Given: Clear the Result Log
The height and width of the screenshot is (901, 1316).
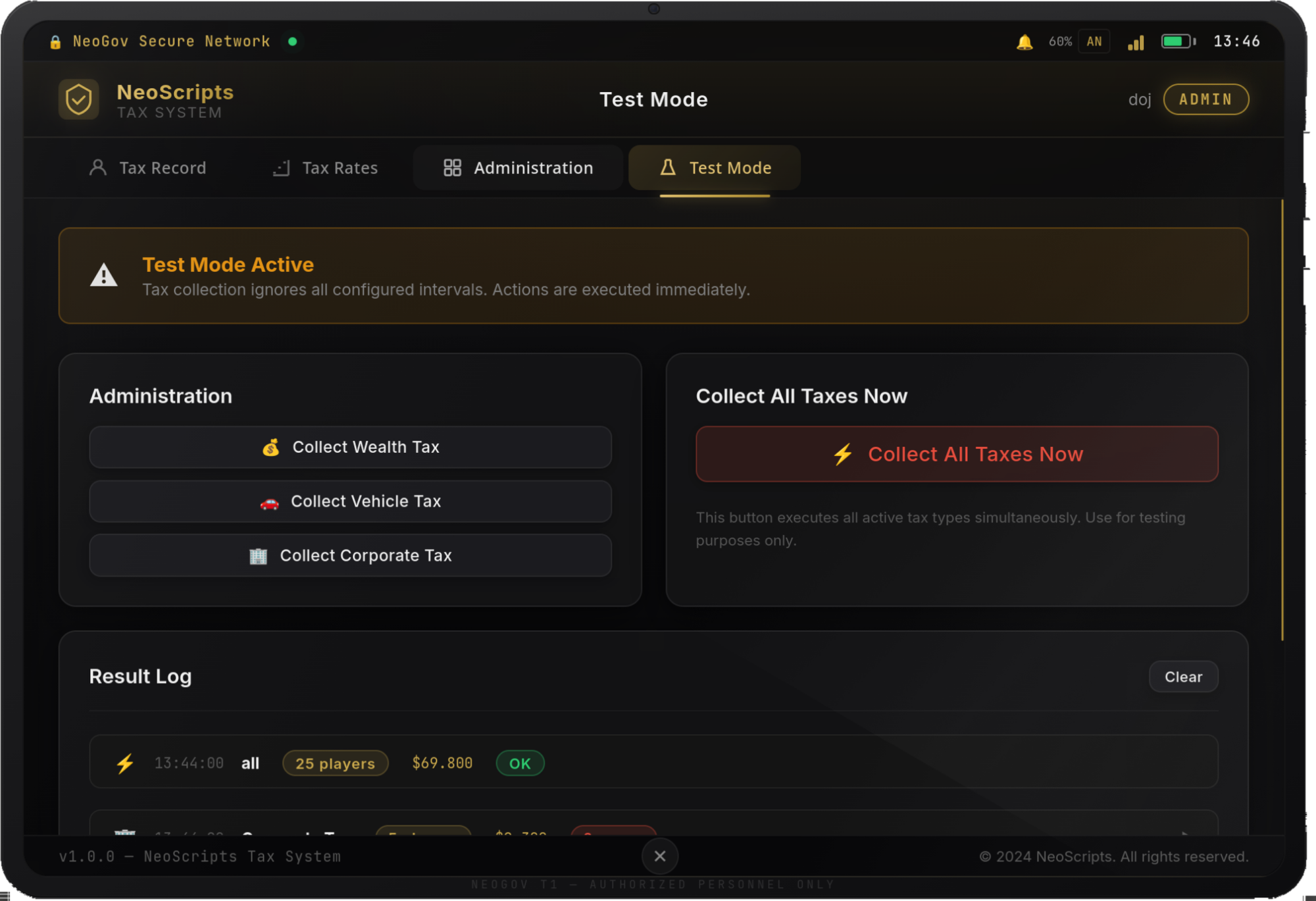Looking at the screenshot, I should (x=1184, y=677).
